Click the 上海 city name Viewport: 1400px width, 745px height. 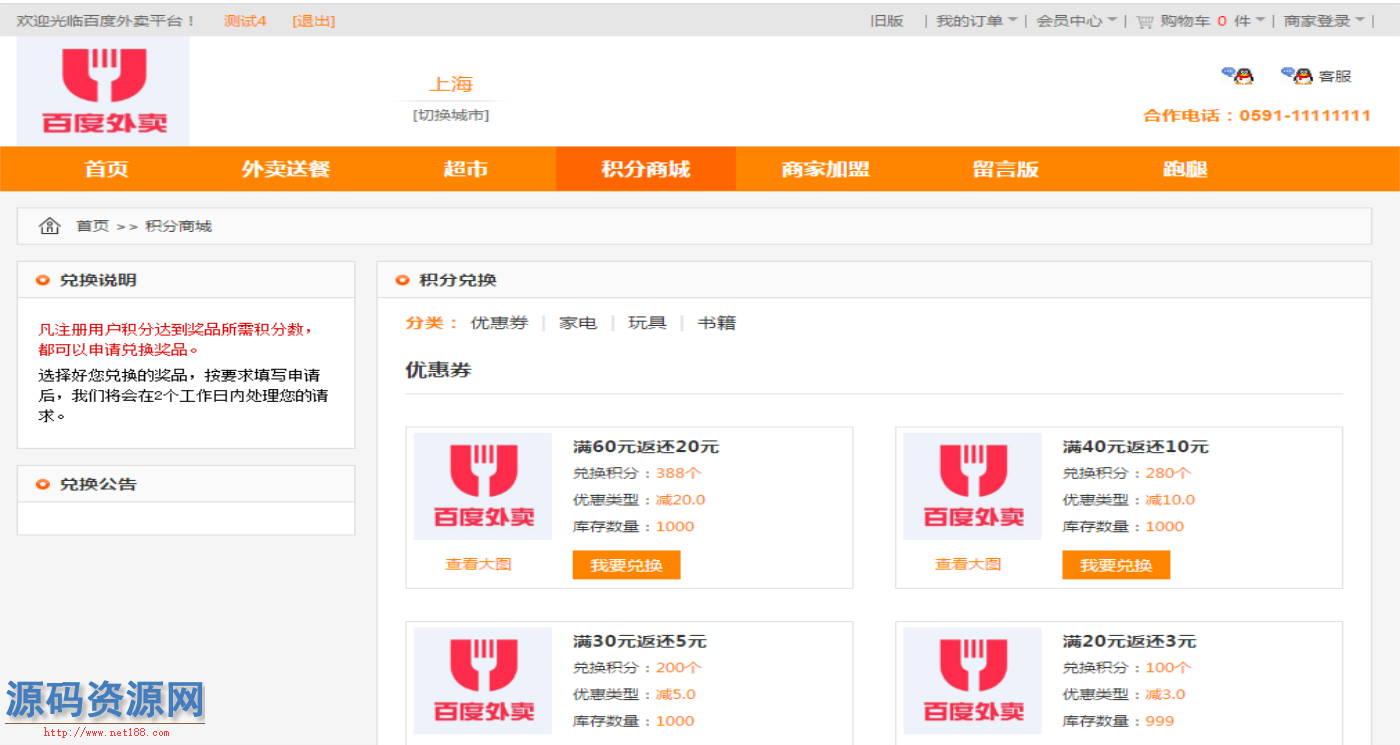(451, 84)
